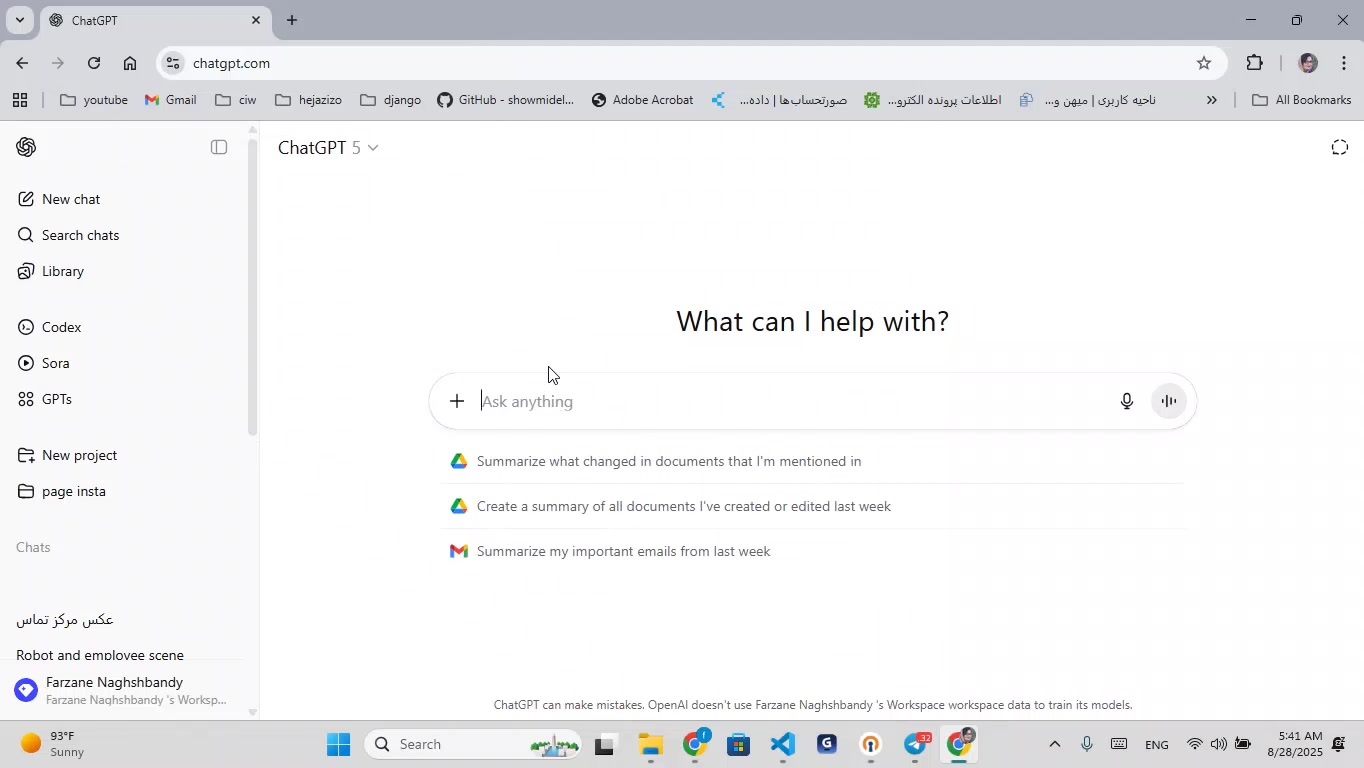Screen dimensions: 1364x768
Task: Open the tab search dropdown arrow
Action: (19, 20)
